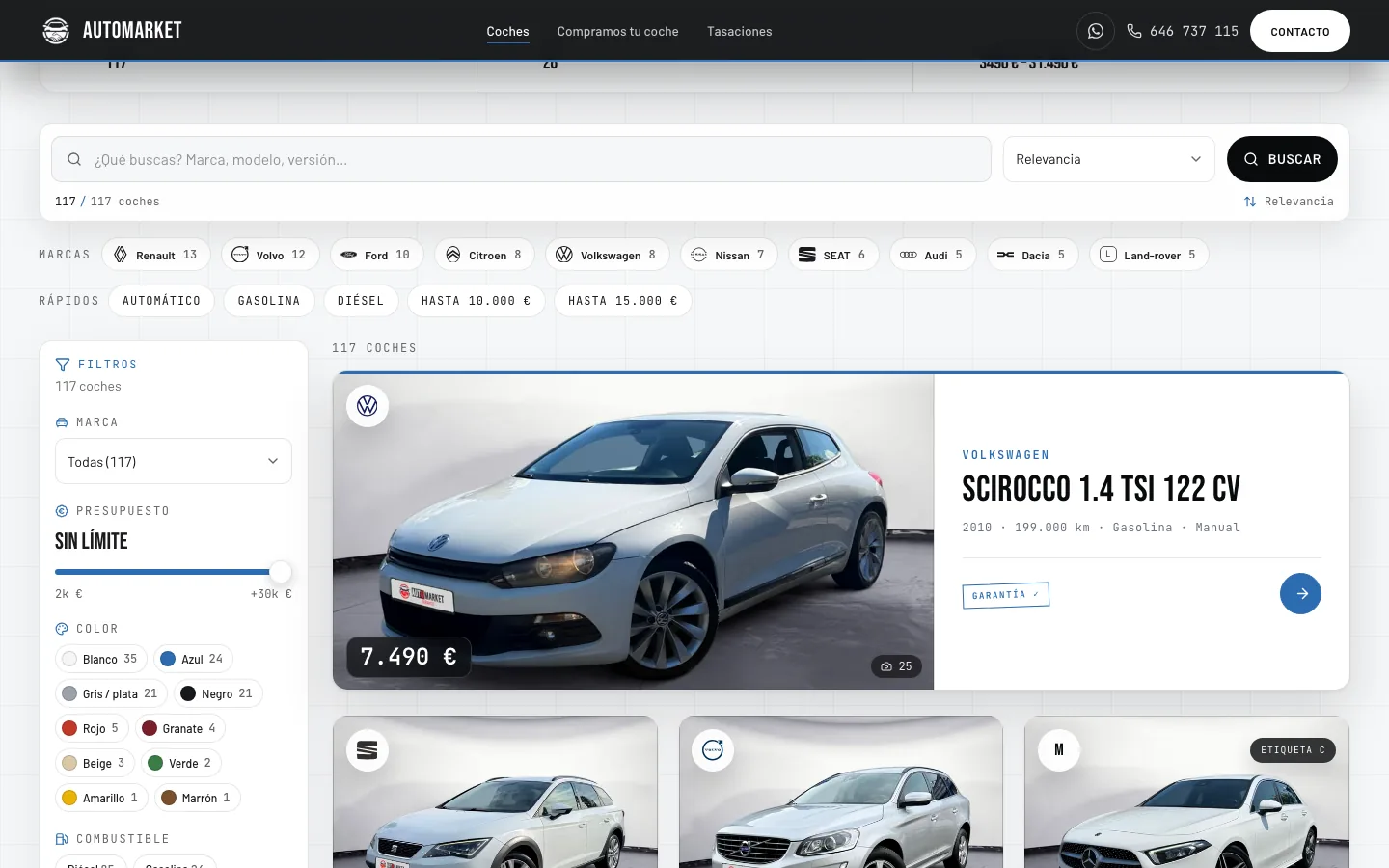
Task: Click the 7.490 € price label
Action: [x=409, y=657]
